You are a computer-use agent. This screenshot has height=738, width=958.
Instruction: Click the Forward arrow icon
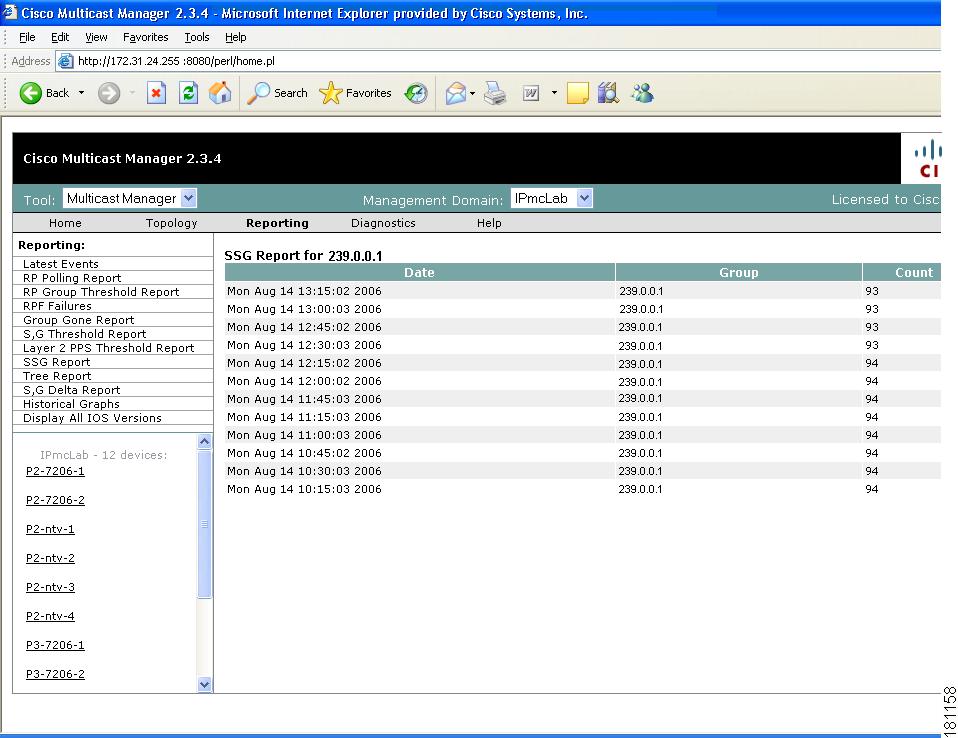(x=109, y=93)
